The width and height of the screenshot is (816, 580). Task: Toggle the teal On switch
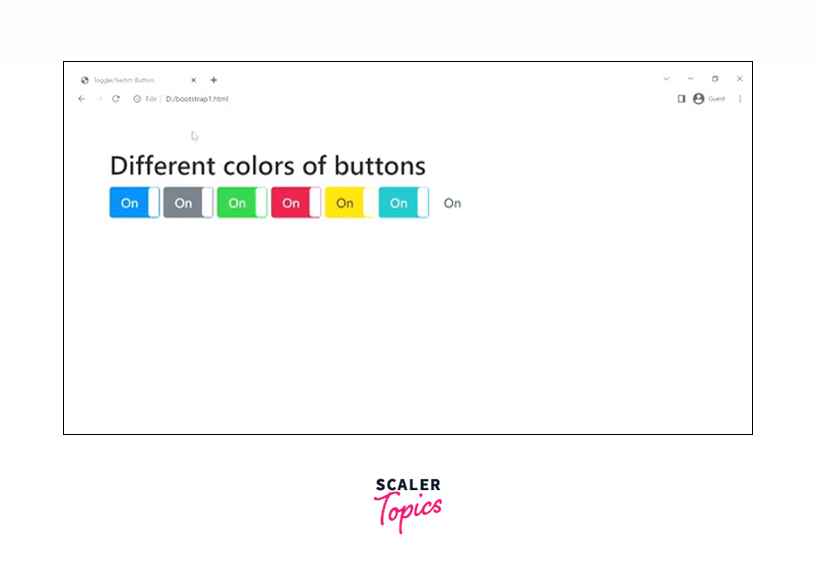pos(404,203)
